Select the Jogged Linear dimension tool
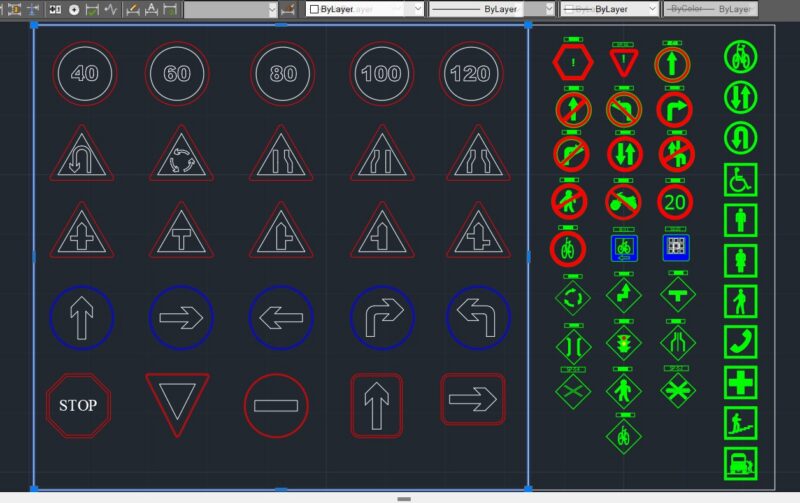Viewport: 800px width, 503px height. point(111,9)
